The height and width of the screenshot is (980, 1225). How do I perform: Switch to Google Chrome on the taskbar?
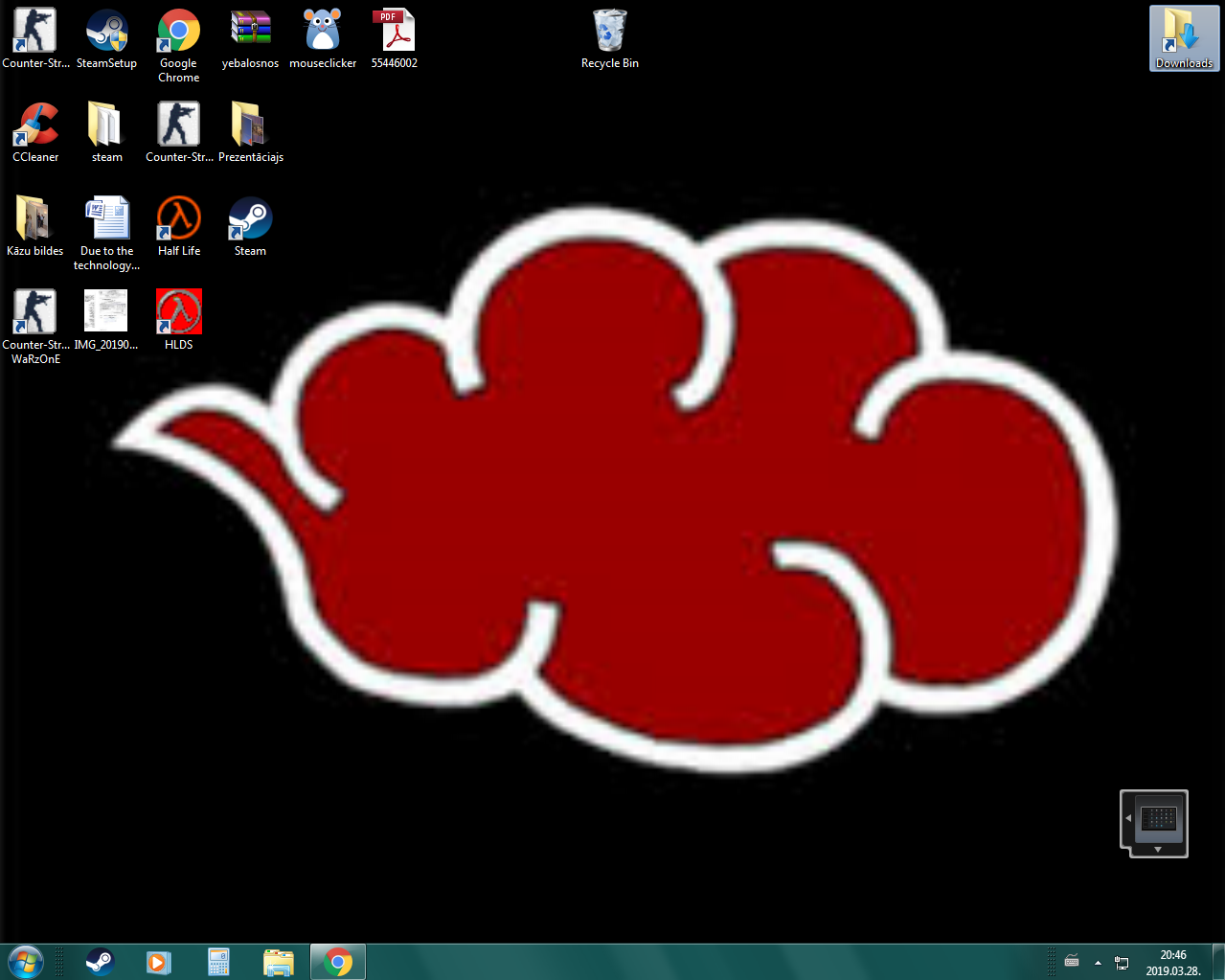point(337,962)
